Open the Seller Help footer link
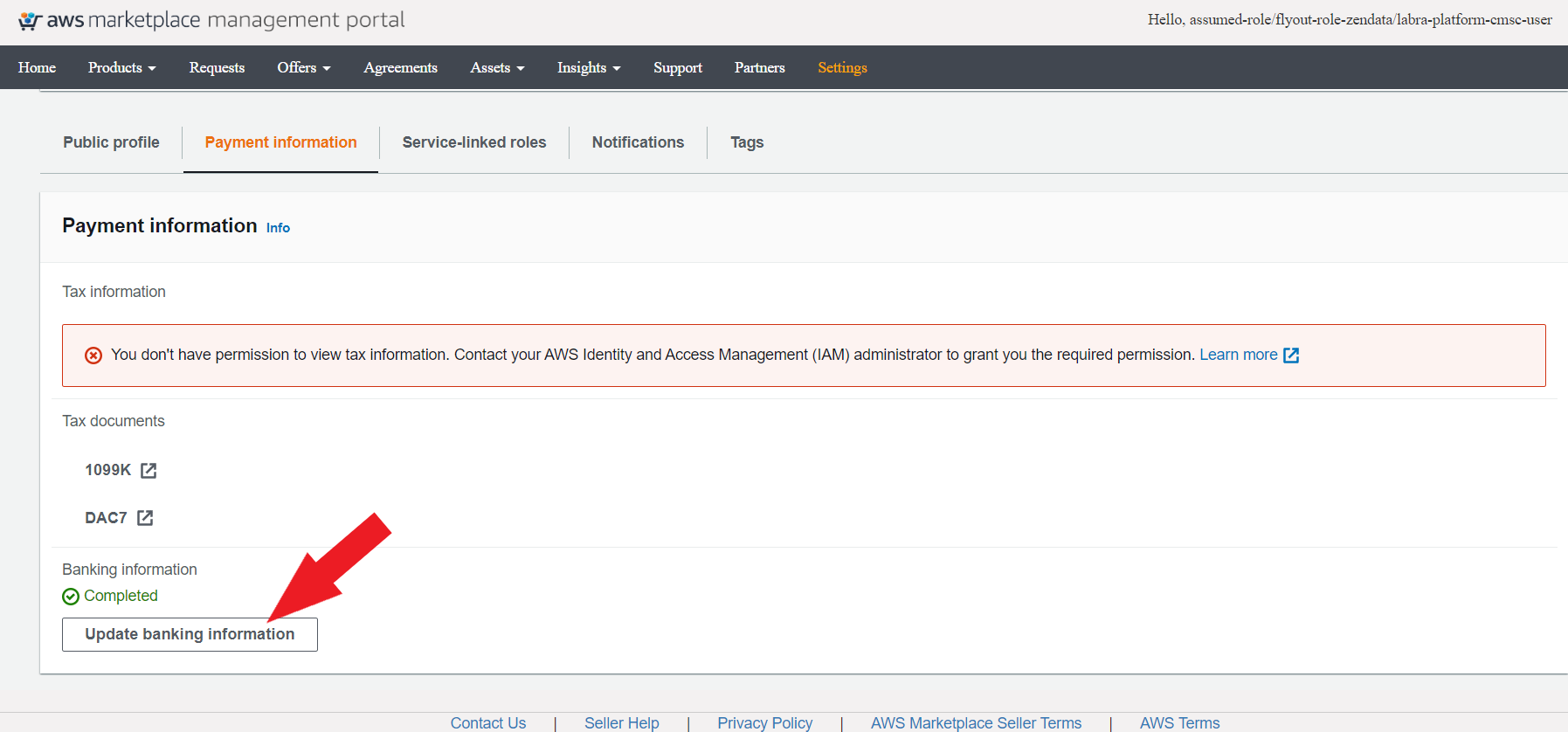Image resolution: width=1568 pixels, height=732 pixels. pos(622,723)
